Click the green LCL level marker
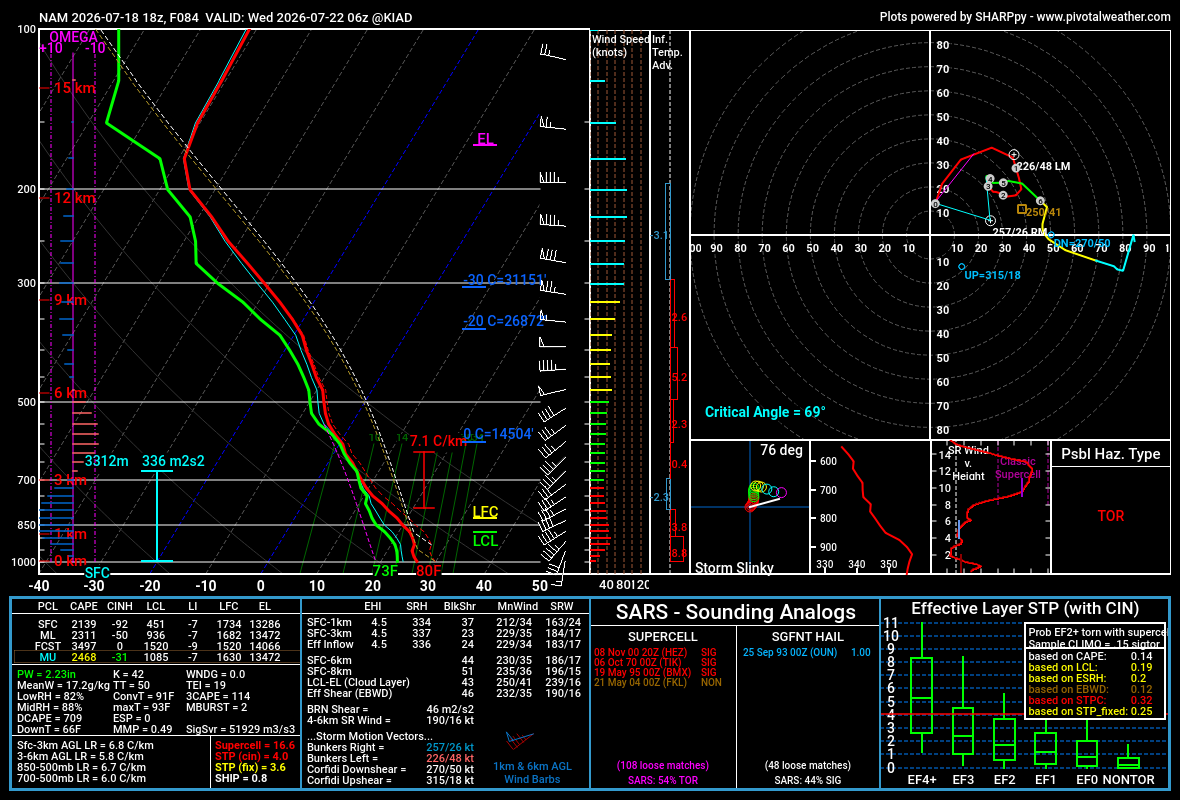Viewport: 1180px width, 800px height. coord(485,540)
